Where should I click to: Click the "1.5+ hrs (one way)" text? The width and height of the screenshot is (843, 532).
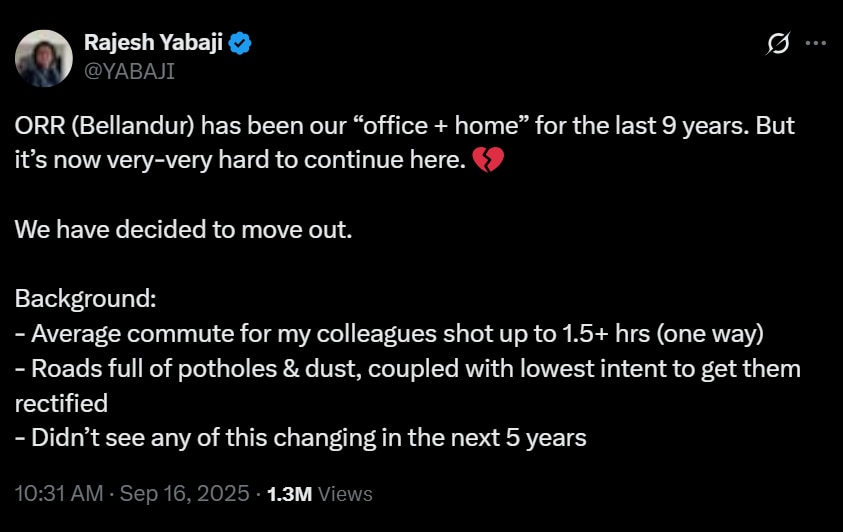672,333
